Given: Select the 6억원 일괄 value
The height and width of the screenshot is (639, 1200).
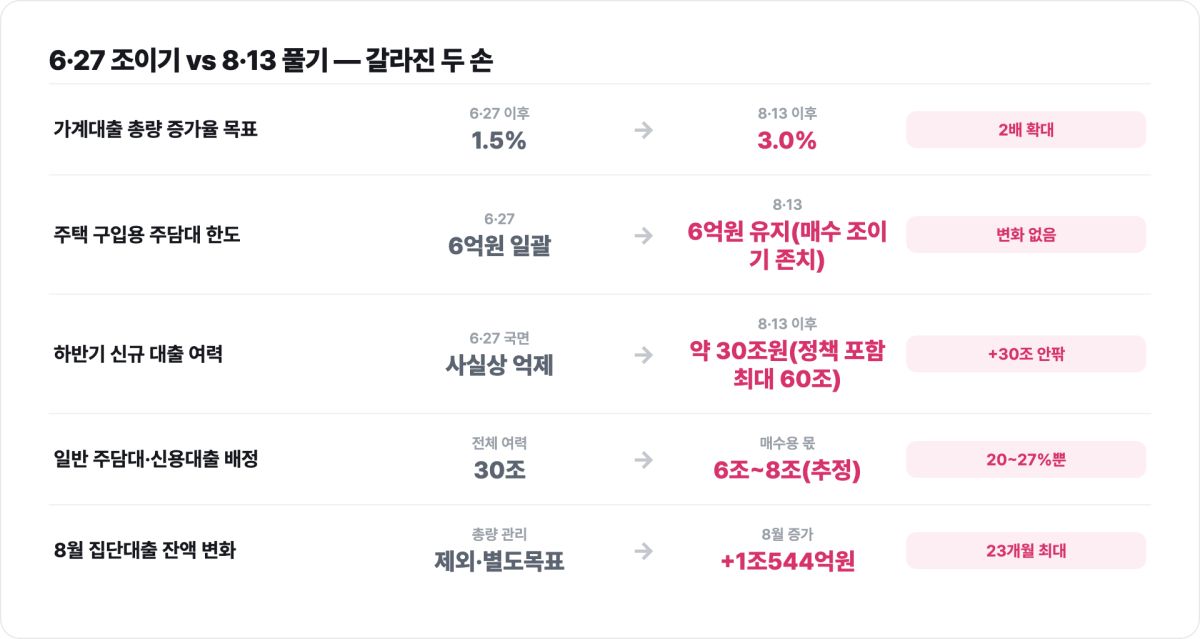Looking at the screenshot, I should (x=499, y=247).
